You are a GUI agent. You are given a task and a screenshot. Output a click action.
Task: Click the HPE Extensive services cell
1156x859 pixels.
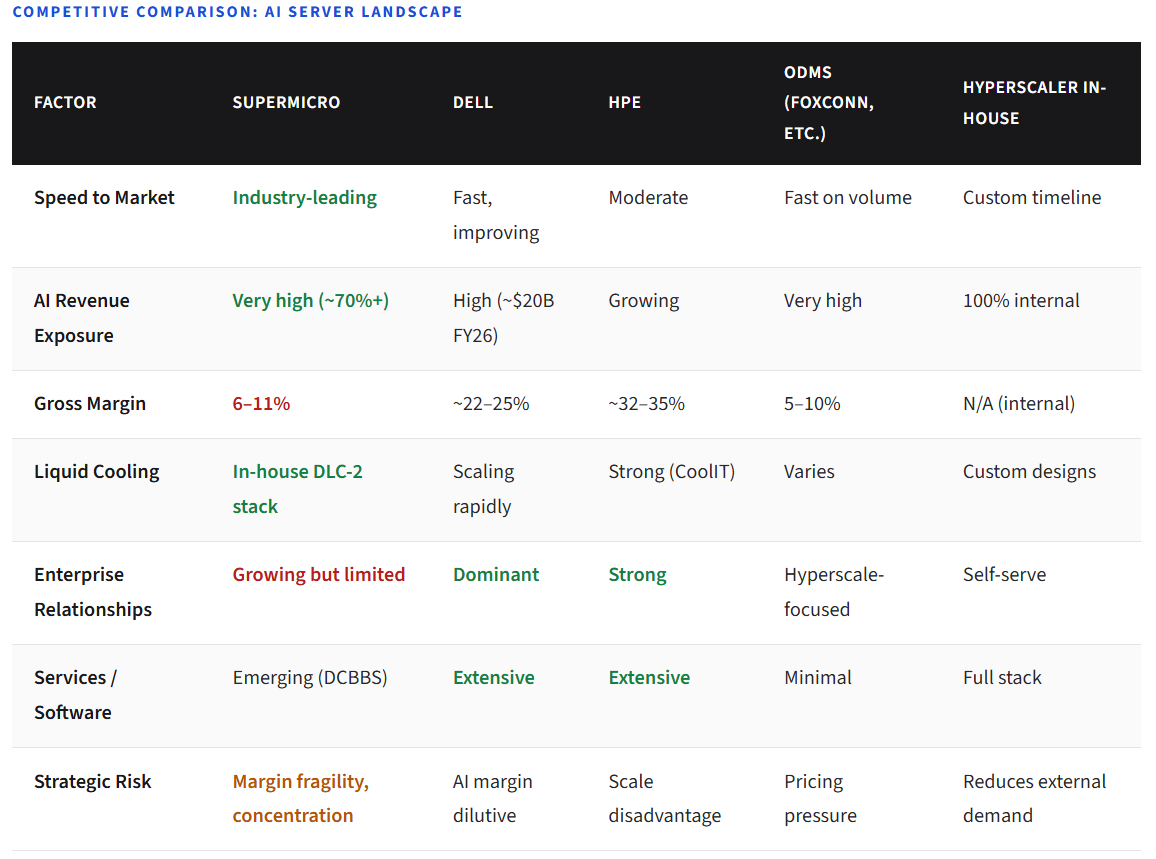[x=649, y=678]
